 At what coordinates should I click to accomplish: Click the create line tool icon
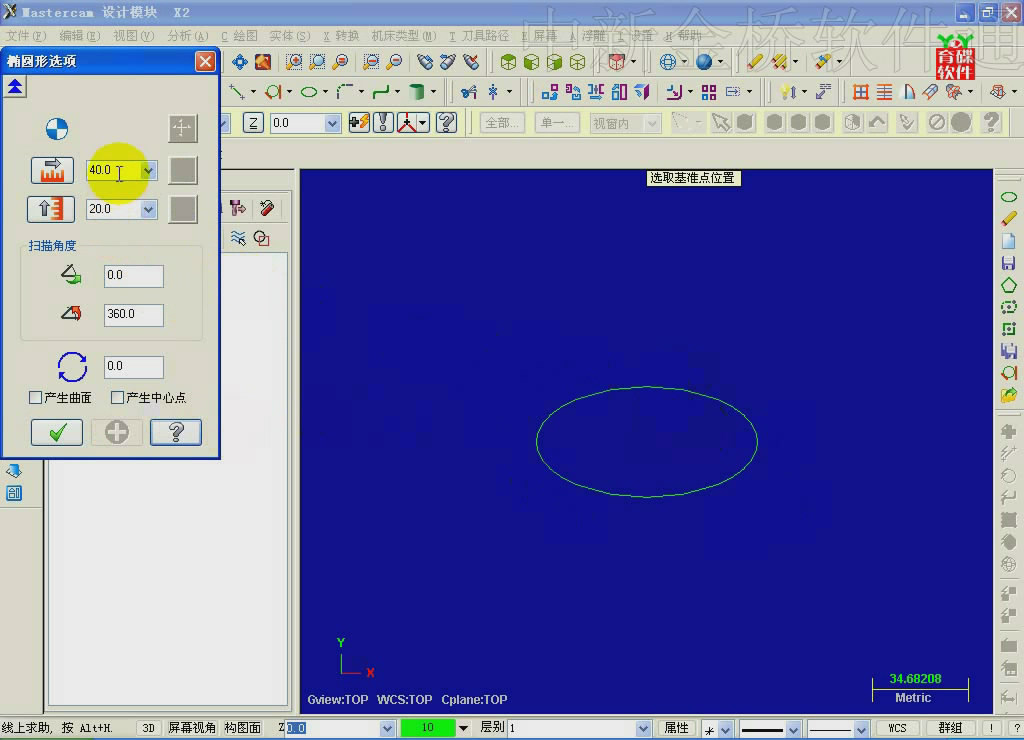tap(237, 92)
